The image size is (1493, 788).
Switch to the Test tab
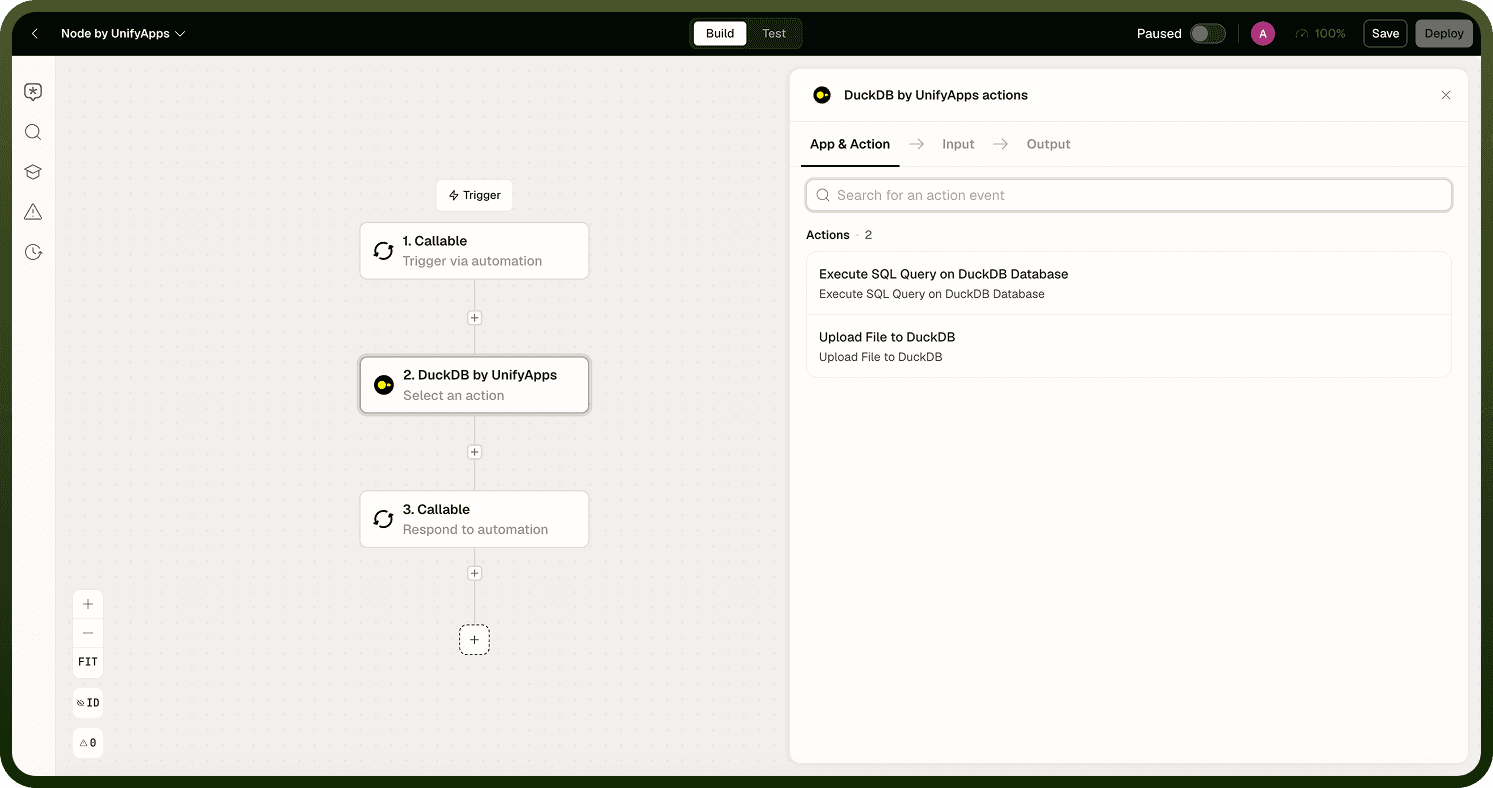pyautogui.click(x=774, y=33)
